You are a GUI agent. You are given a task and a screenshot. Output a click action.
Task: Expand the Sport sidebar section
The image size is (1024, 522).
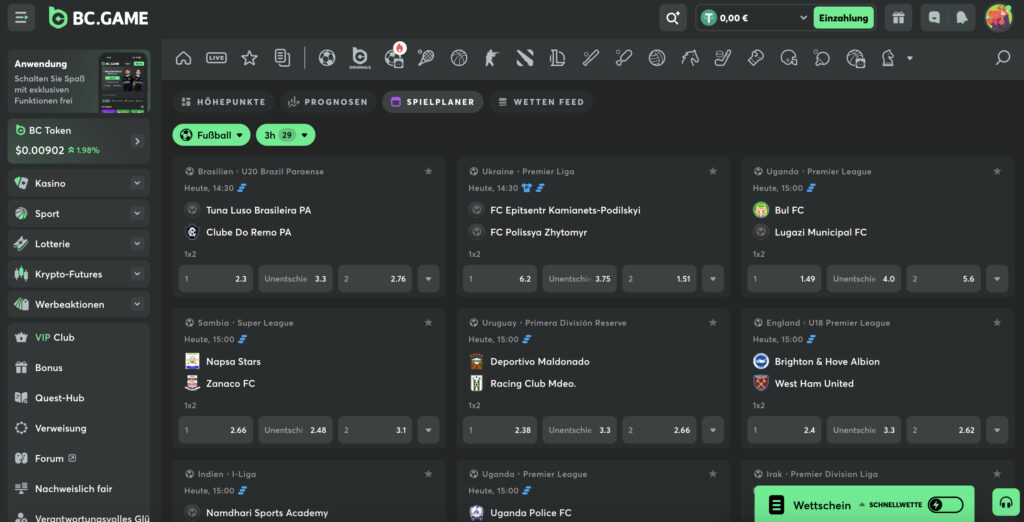[x=137, y=214]
